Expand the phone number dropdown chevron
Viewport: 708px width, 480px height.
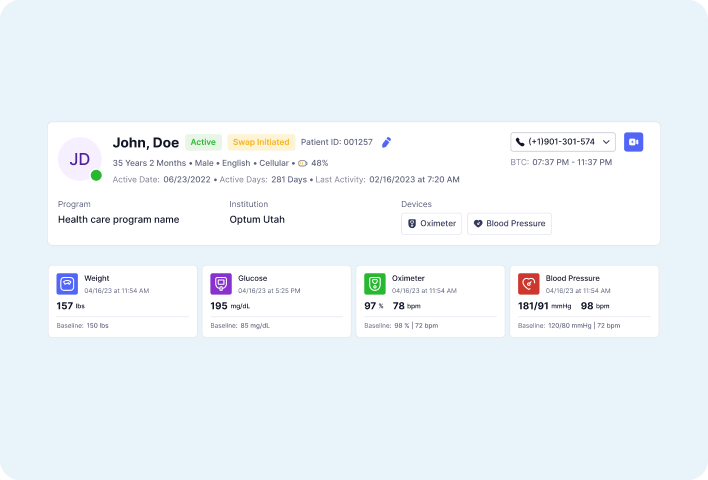point(605,142)
